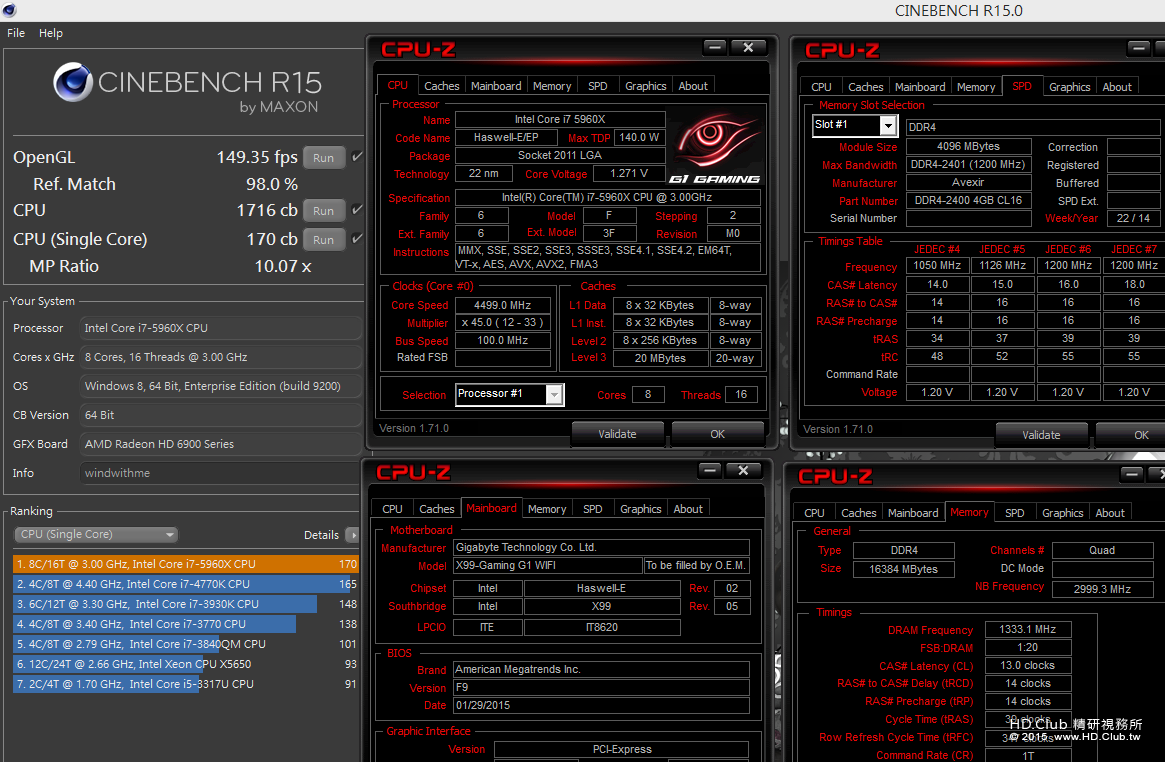
Task: Click the Cinebench app icon in the title bar
Action: (9, 10)
